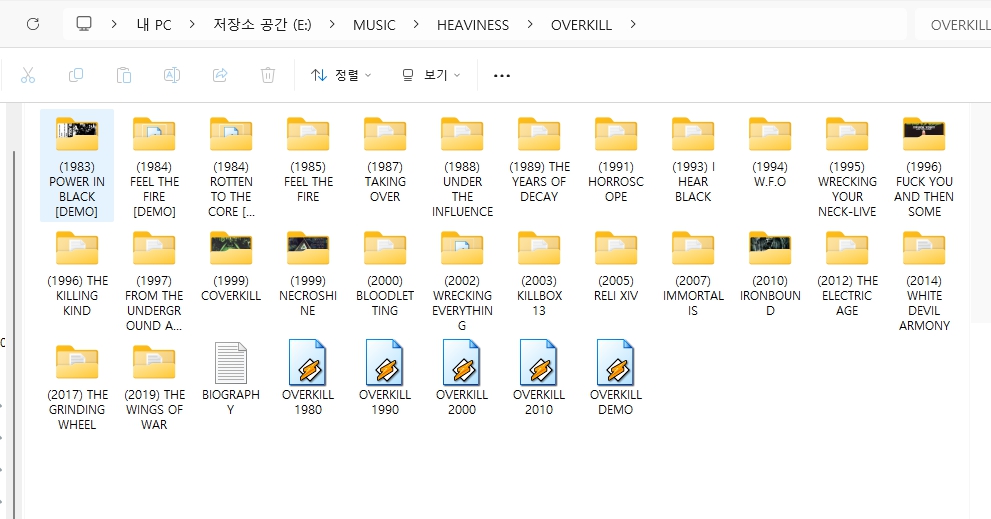
Task: Click the Copy icon in toolbar
Action: [x=76, y=75]
